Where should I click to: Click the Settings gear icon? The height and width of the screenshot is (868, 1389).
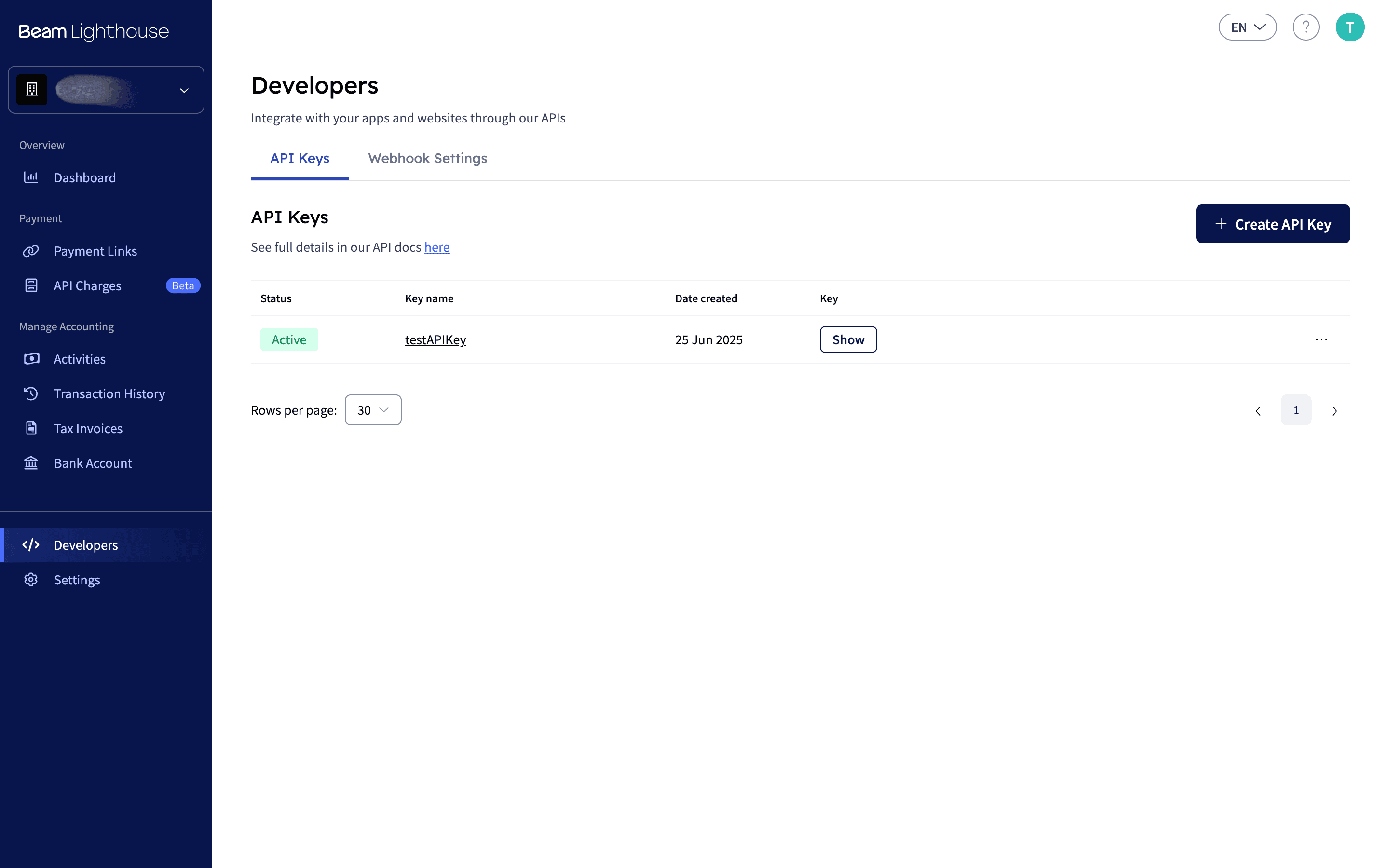pos(31,580)
